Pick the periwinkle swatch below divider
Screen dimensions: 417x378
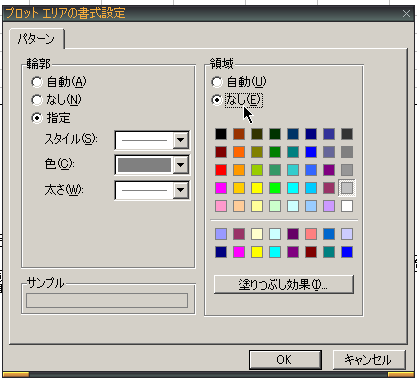tap(221, 234)
